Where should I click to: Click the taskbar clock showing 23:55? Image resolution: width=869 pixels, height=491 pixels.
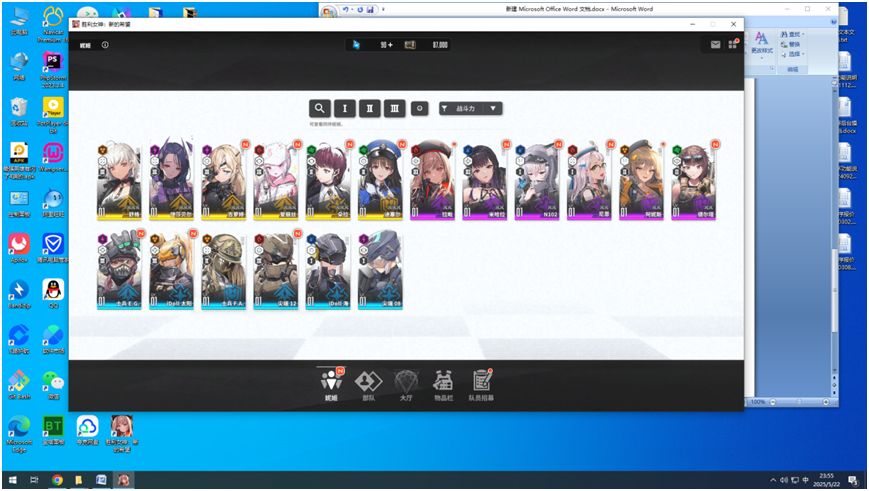(x=826, y=480)
